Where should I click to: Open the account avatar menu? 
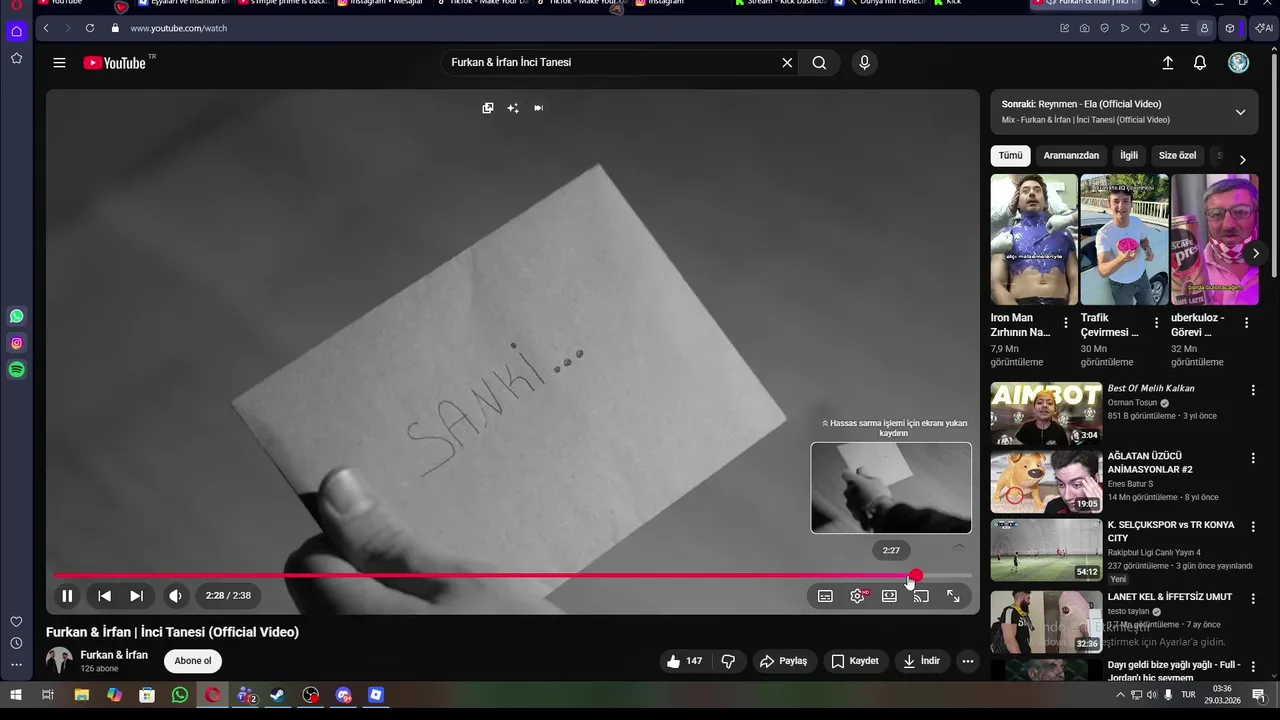(1239, 63)
